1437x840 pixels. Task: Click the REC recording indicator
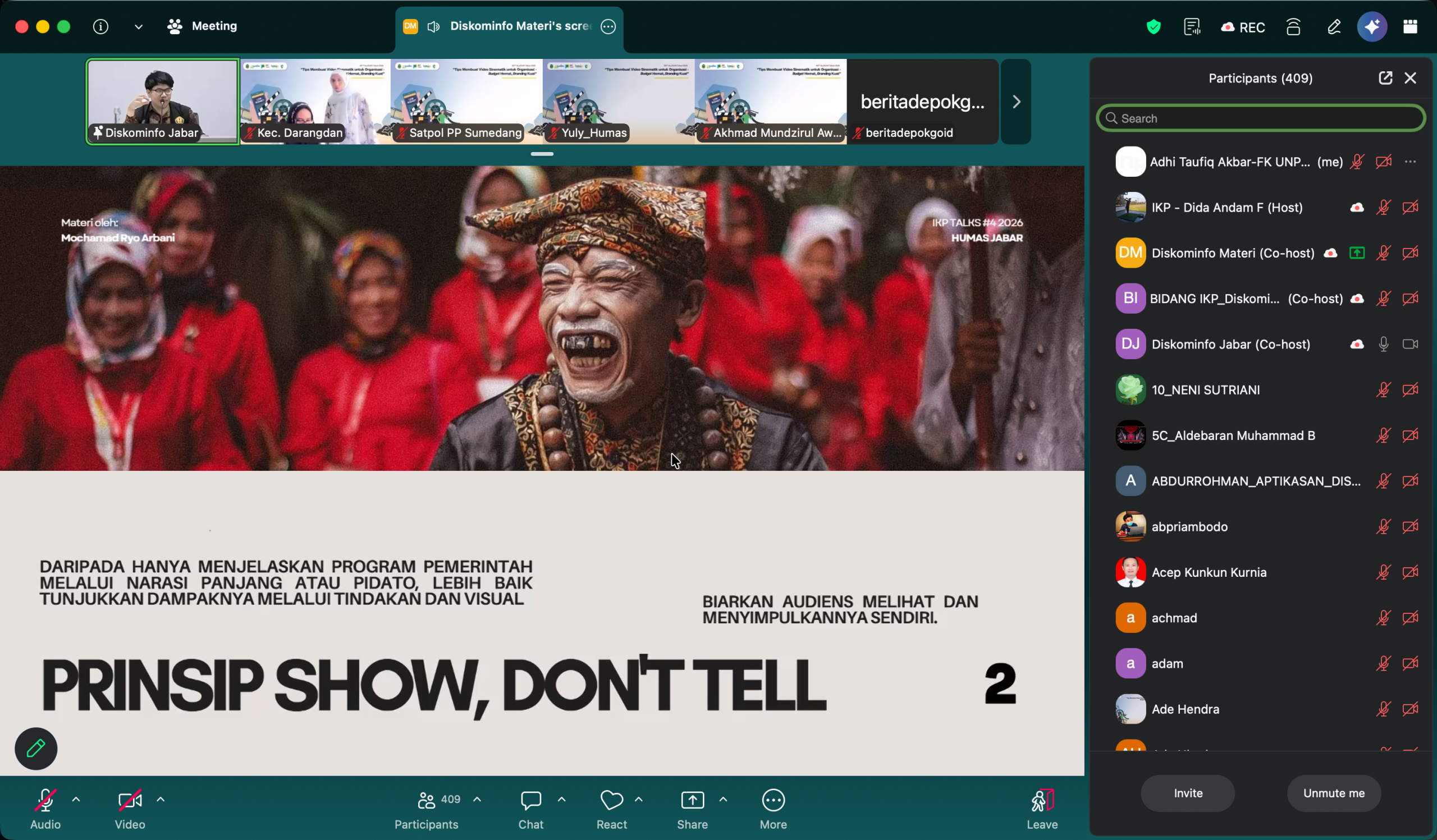pos(1243,26)
